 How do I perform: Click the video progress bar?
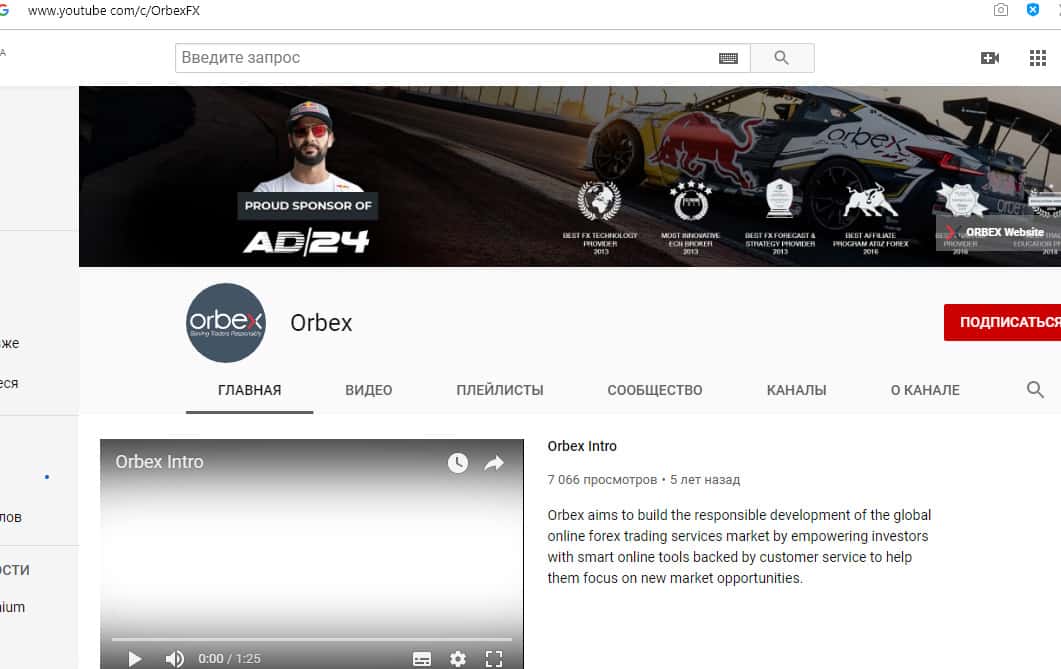point(312,639)
